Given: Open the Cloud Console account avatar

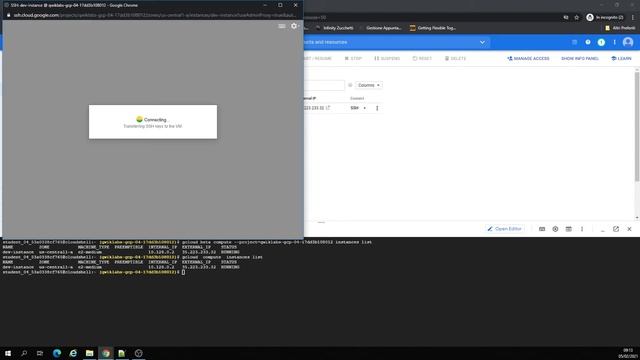Looking at the screenshot, I should tap(628, 42).
